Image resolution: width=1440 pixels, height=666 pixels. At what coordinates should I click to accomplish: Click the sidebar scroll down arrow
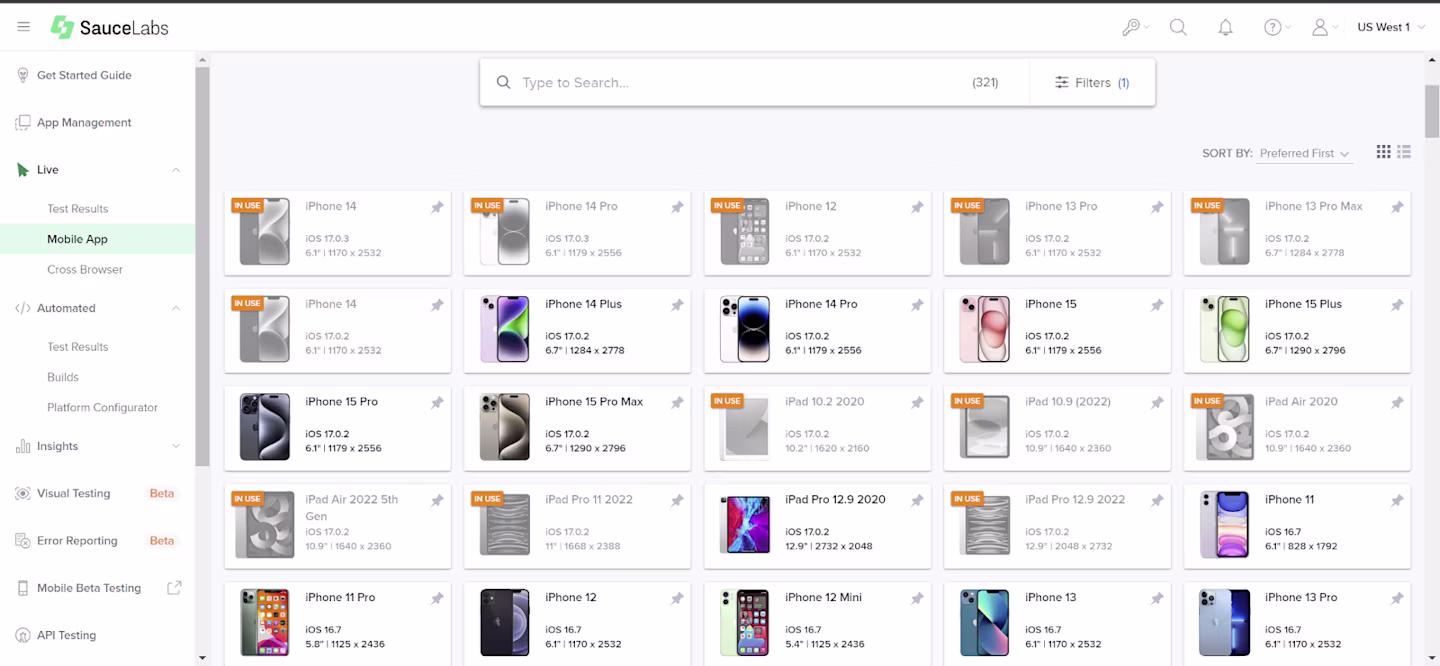click(x=202, y=658)
